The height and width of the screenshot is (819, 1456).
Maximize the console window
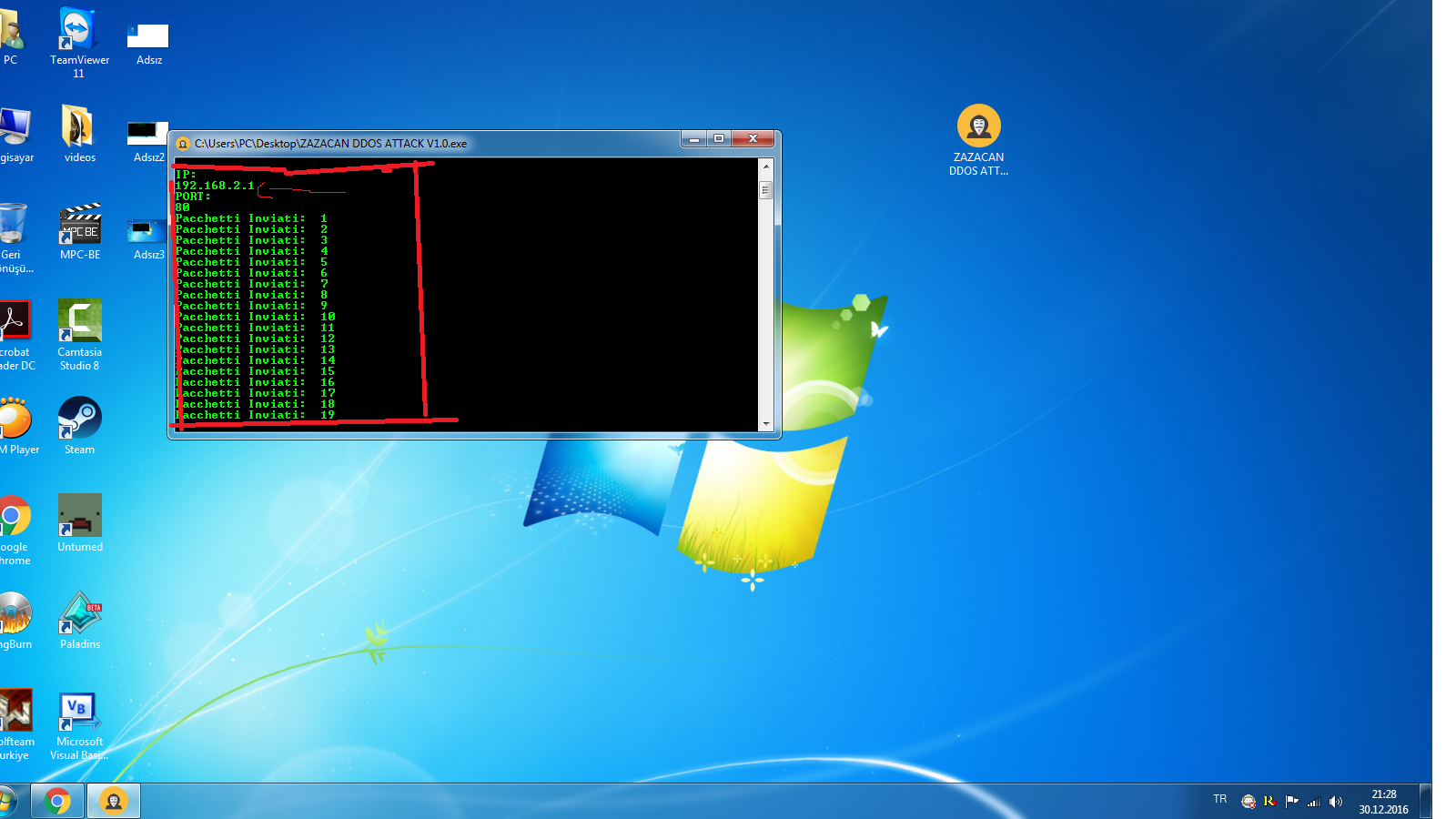point(719,138)
